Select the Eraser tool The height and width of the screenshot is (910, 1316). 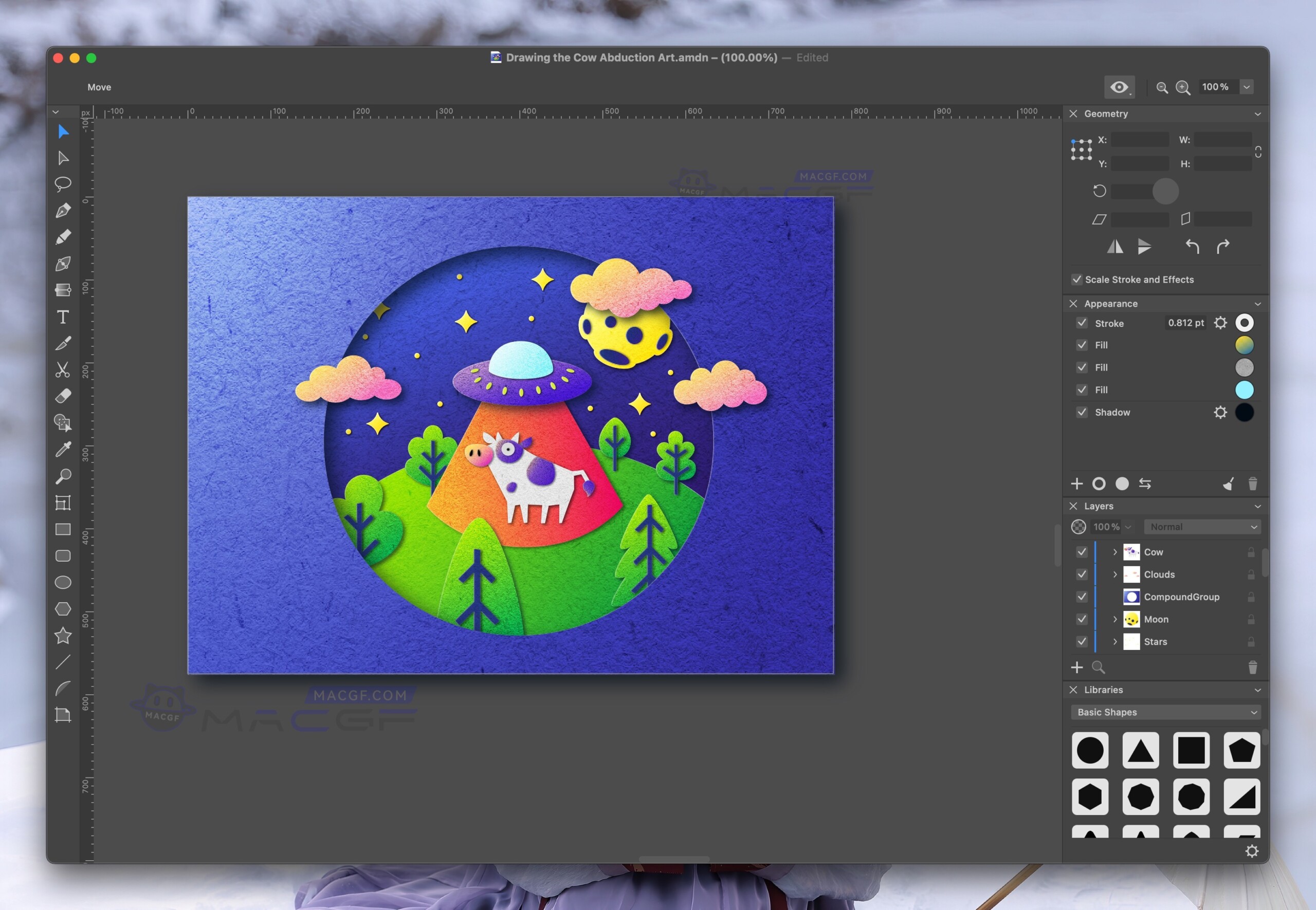(x=63, y=396)
